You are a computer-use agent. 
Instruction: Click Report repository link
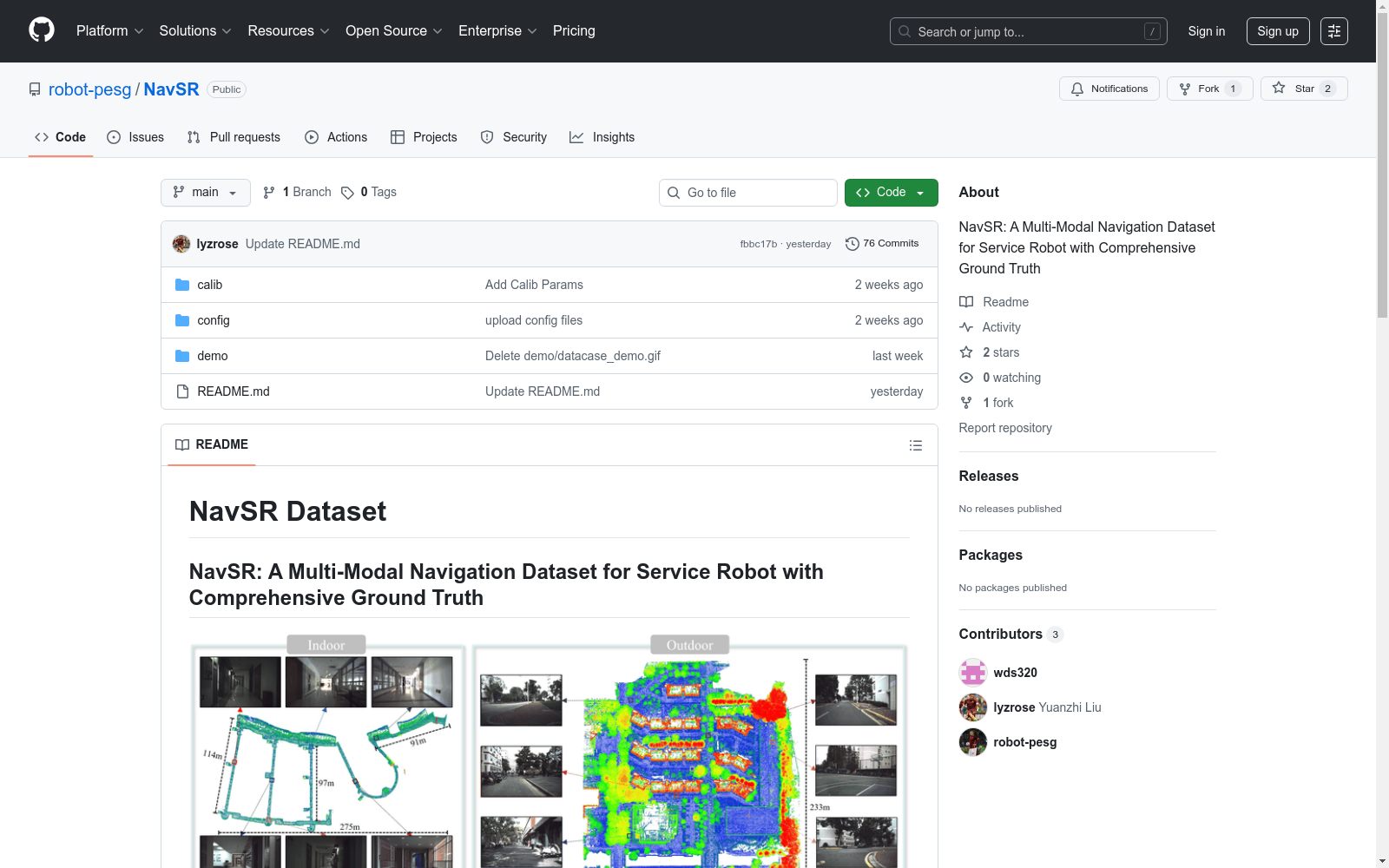click(1005, 428)
